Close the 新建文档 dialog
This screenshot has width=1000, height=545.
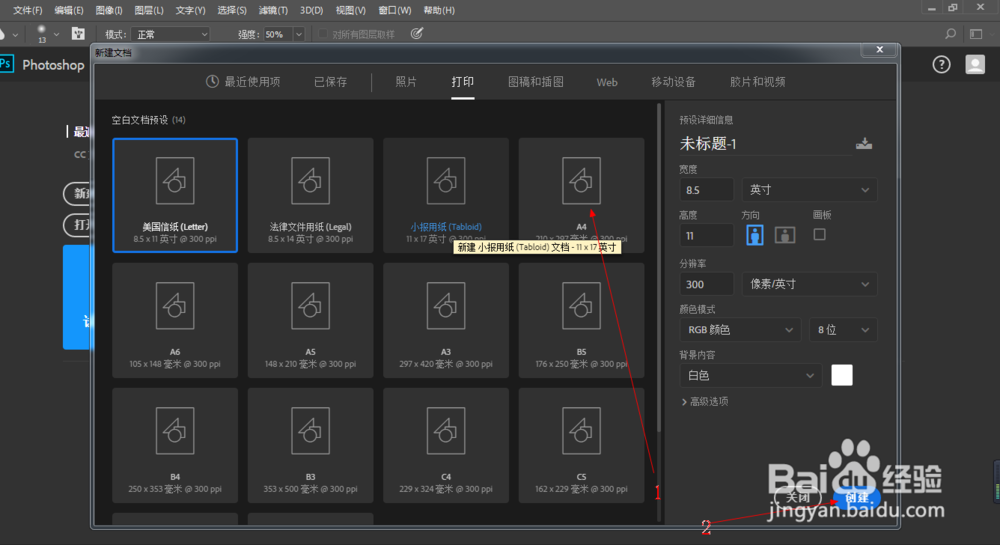pyautogui.click(x=879, y=50)
